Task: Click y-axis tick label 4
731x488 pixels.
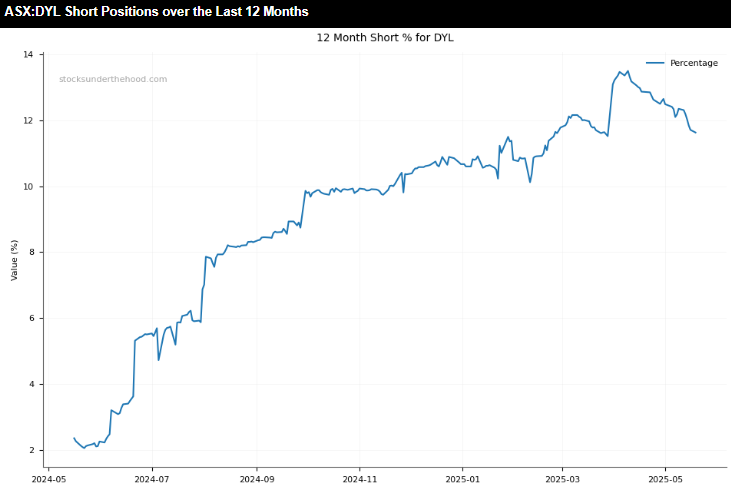Action: click(x=31, y=385)
